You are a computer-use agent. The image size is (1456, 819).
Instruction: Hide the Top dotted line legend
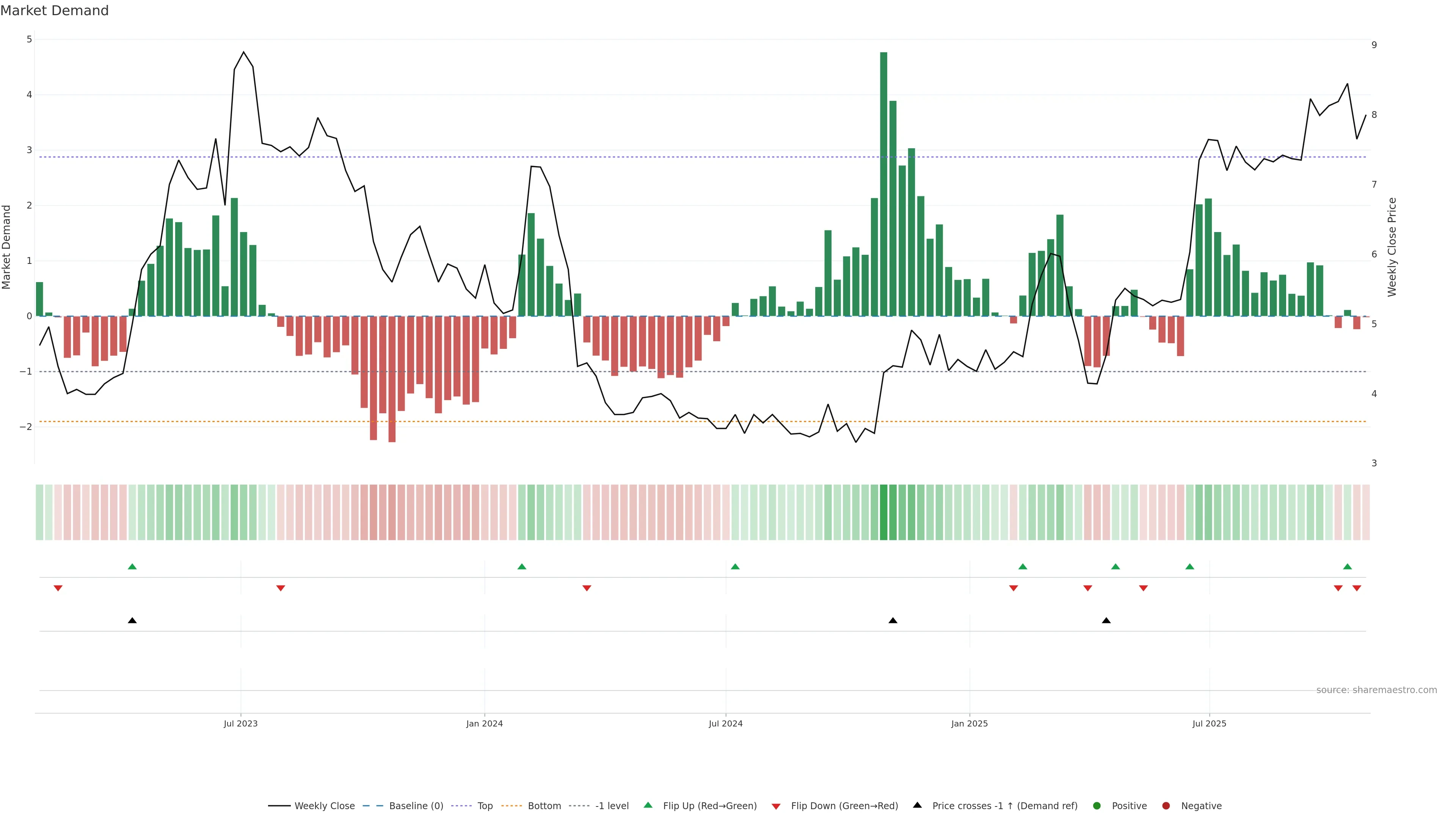point(485,806)
